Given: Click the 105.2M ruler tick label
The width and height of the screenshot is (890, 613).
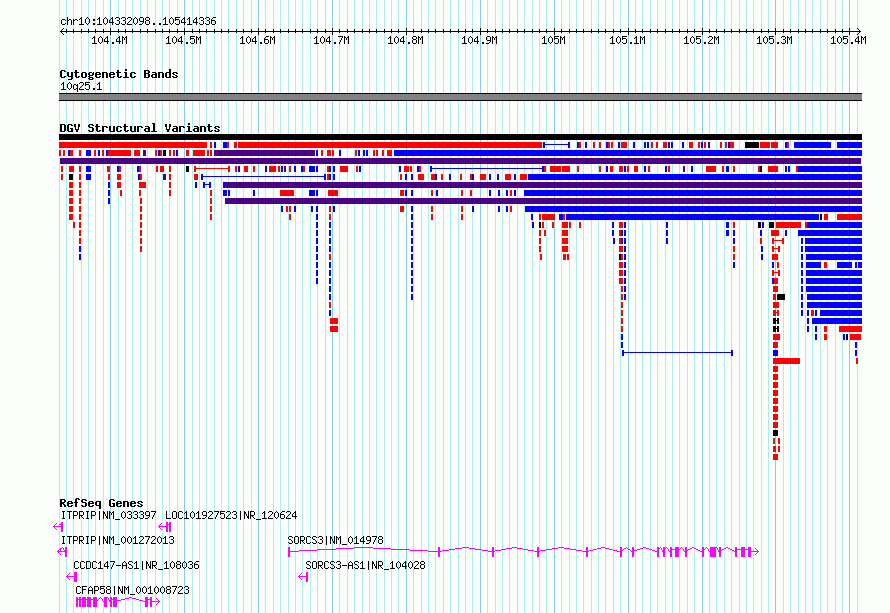Looking at the screenshot, I should click(x=701, y=40).
